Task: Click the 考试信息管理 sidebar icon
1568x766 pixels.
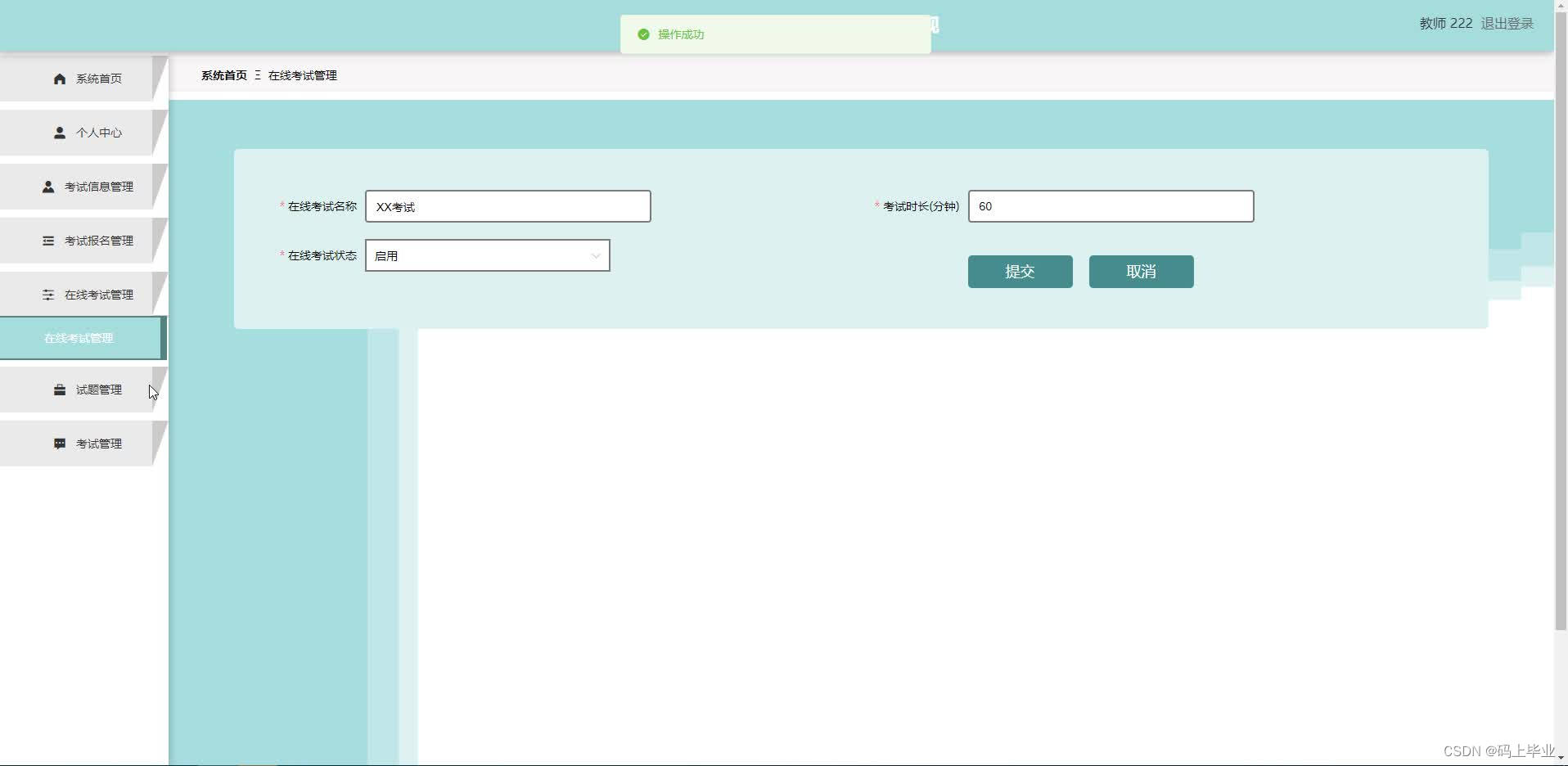Action: [47, 186]
